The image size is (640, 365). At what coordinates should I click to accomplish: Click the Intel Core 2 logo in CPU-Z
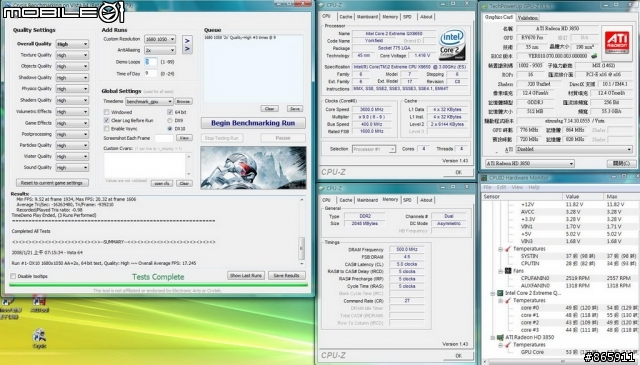(452, 44)
